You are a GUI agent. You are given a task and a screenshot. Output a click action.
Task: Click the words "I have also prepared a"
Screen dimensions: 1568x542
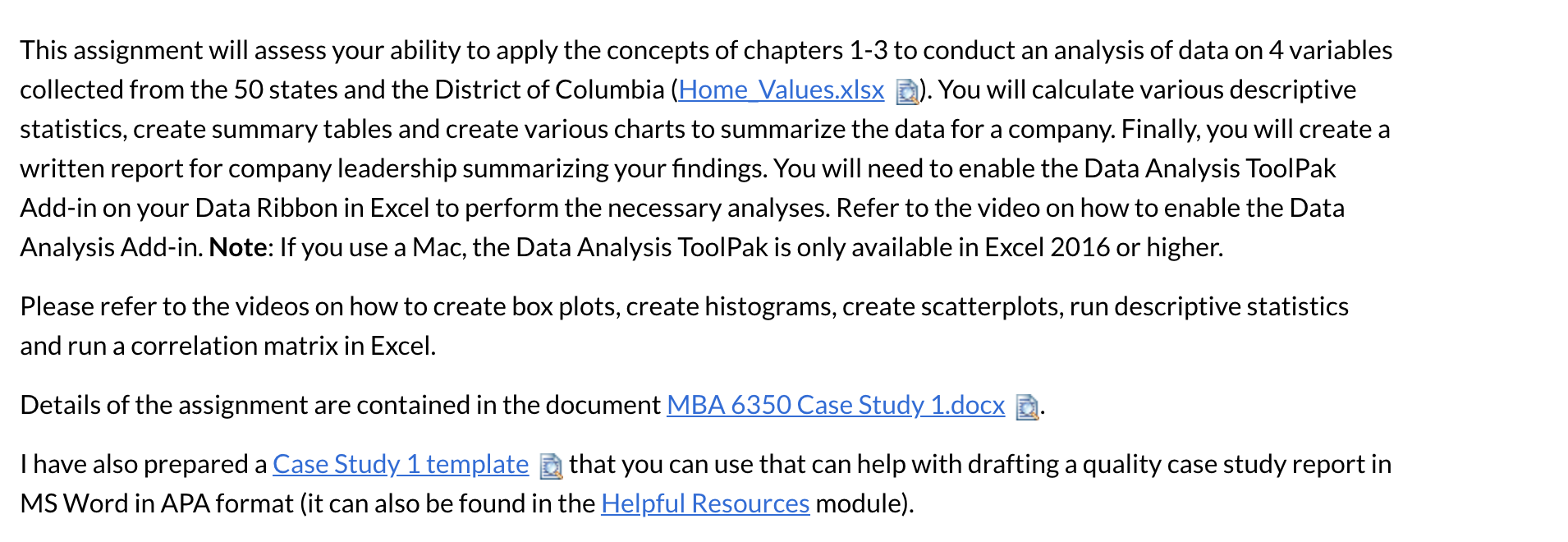[x=143, y=464]
